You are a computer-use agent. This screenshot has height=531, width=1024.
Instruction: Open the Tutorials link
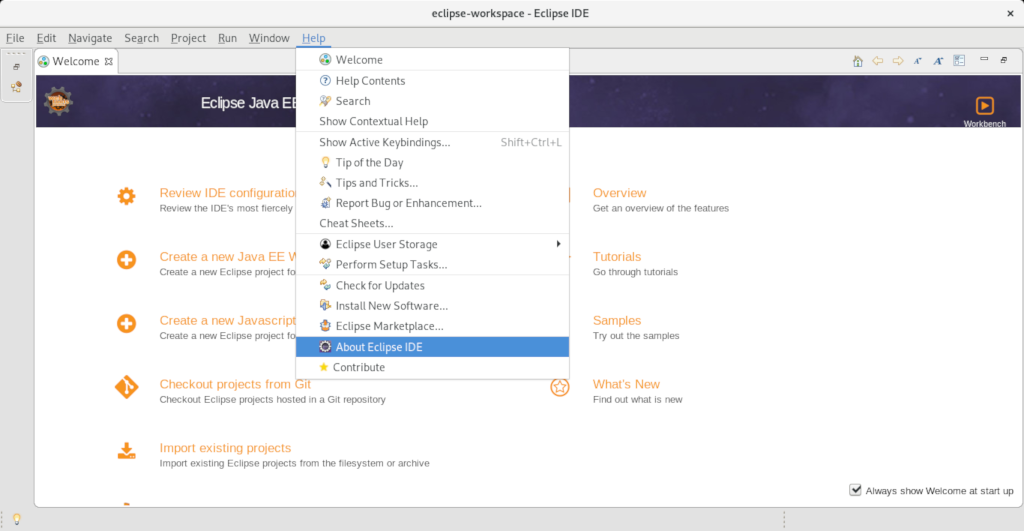pyautogui.click(x=616, y=257)
